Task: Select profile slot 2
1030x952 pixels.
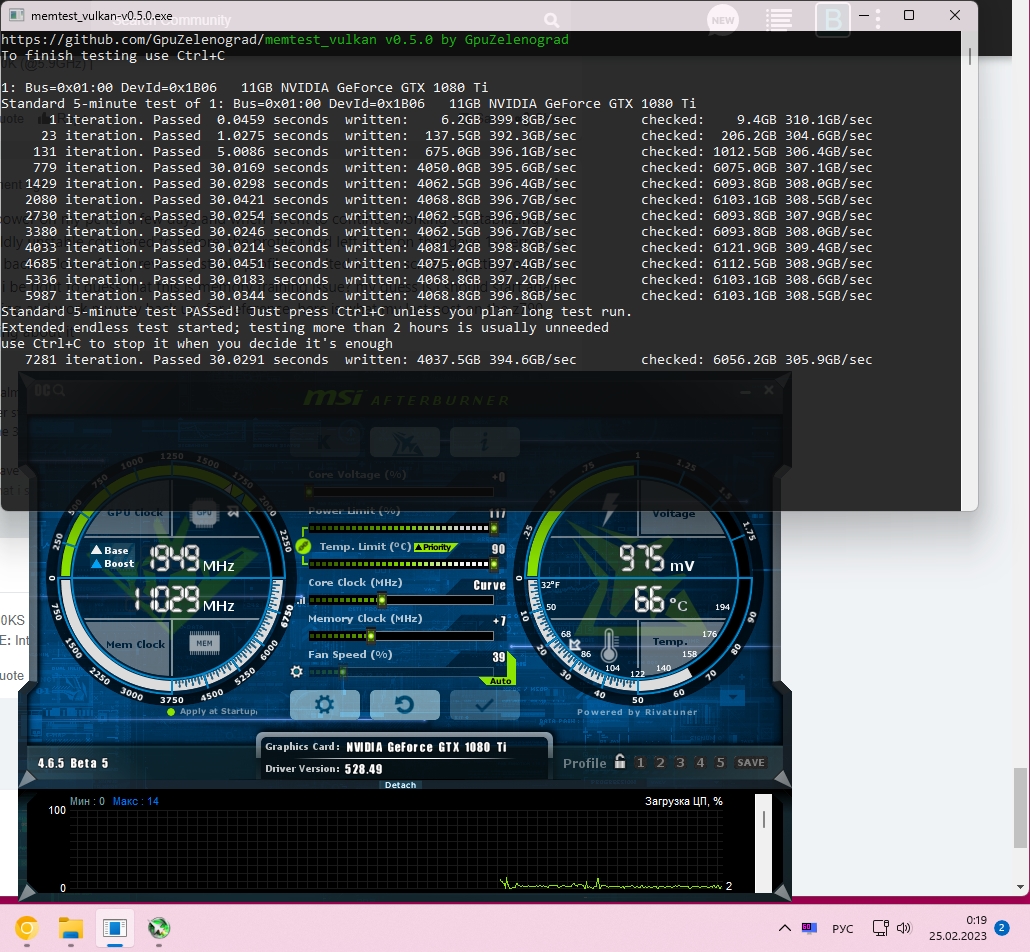Action: [660, 763]
